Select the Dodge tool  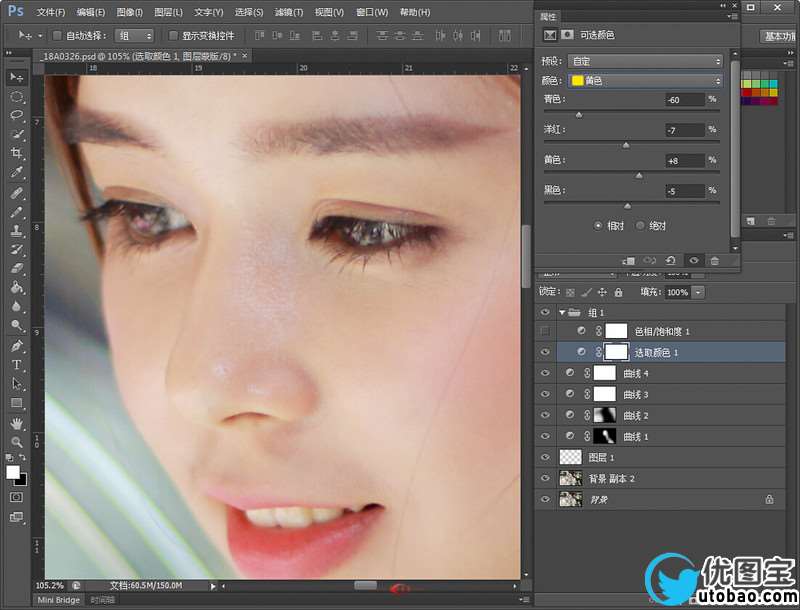16,325
